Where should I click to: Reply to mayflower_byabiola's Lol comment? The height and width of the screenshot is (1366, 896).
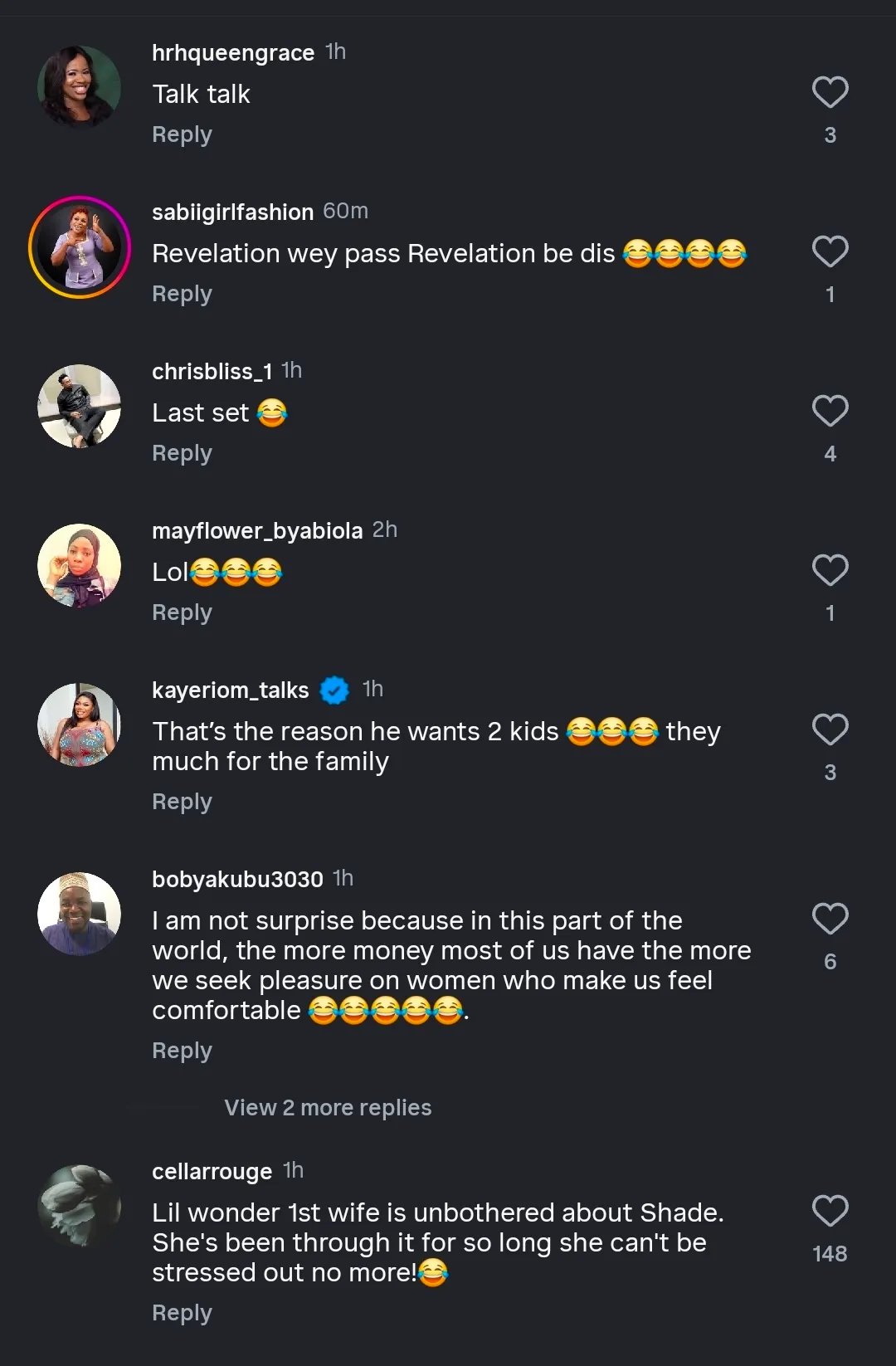coord(182,612)
